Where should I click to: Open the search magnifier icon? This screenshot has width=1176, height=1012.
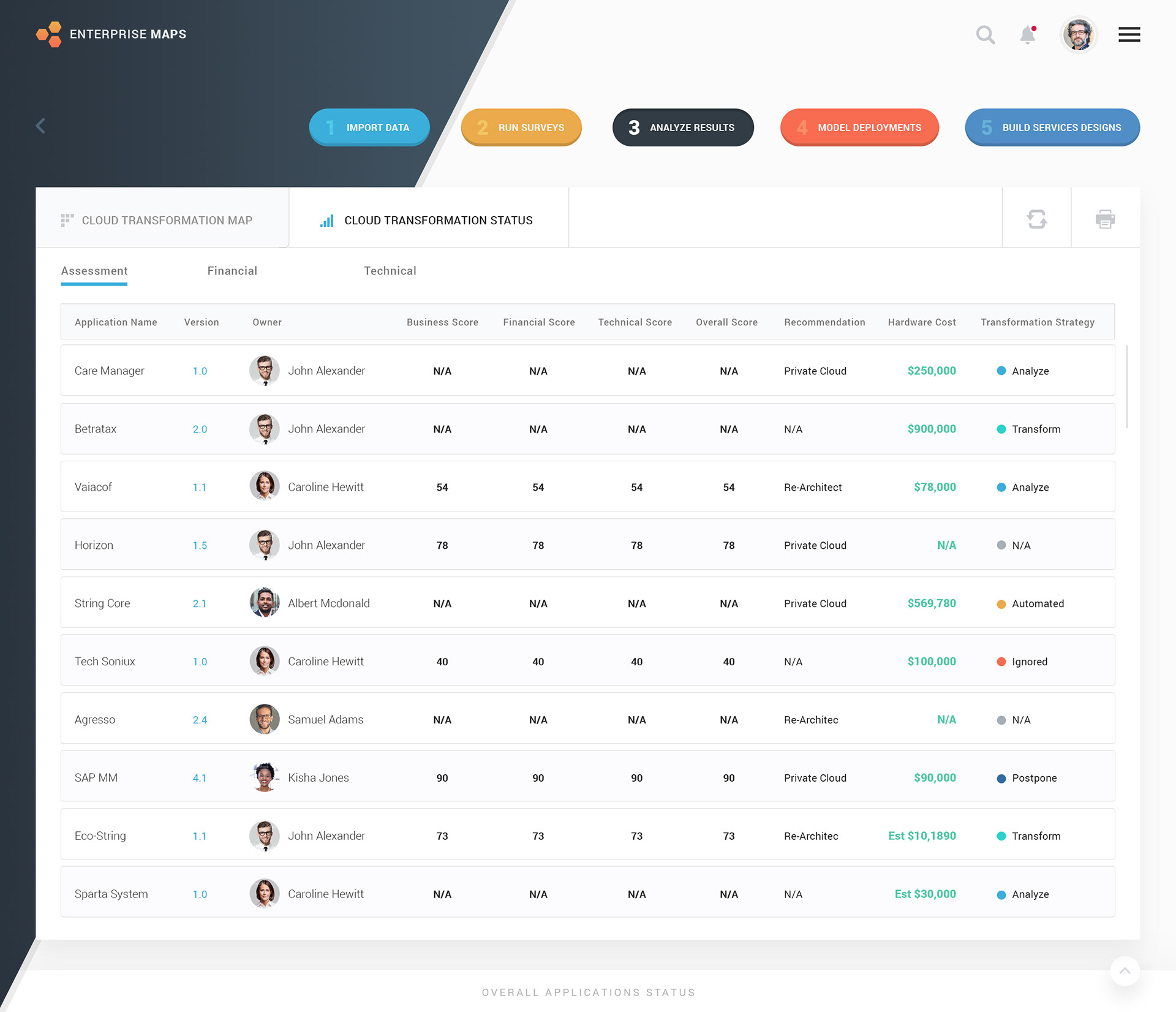(985, 35)
